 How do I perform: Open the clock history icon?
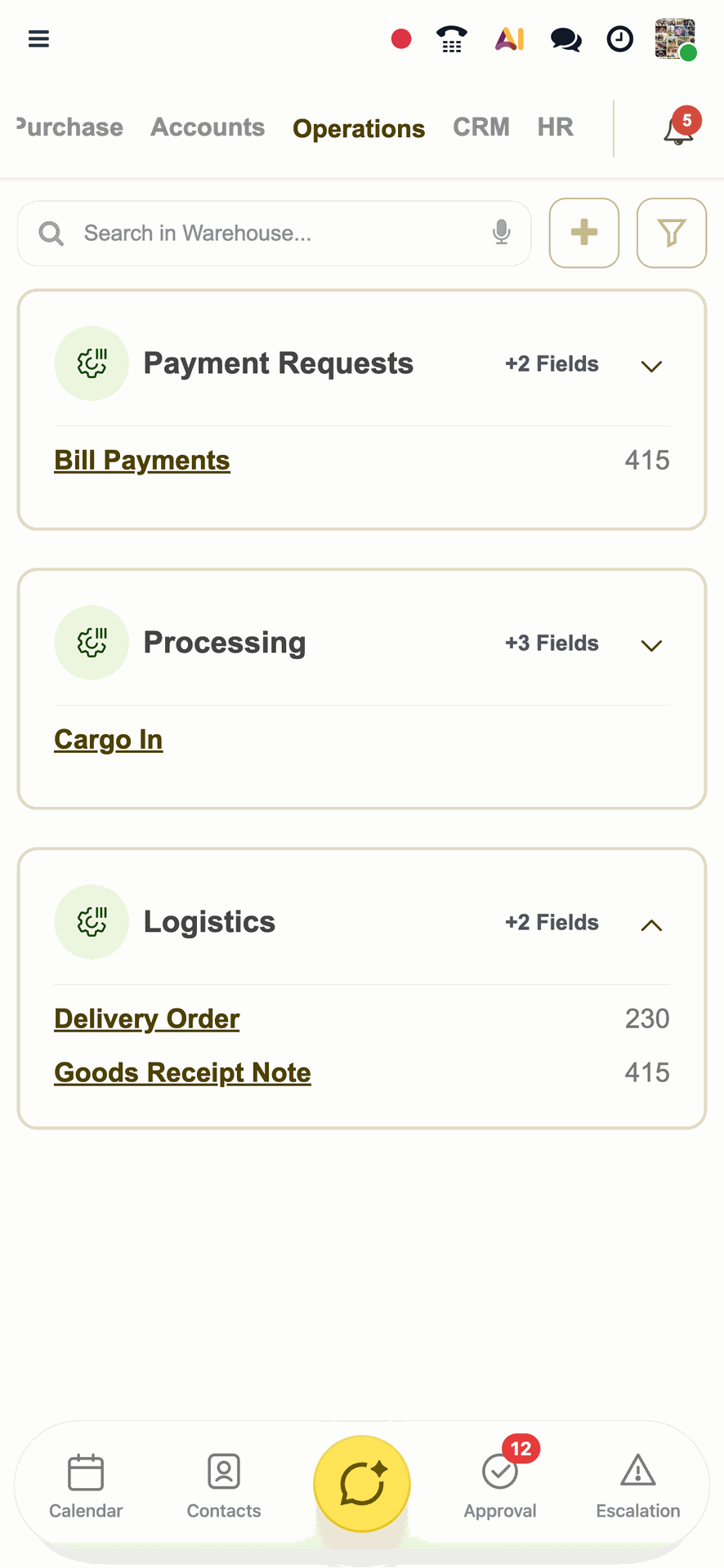coord(619,38)
